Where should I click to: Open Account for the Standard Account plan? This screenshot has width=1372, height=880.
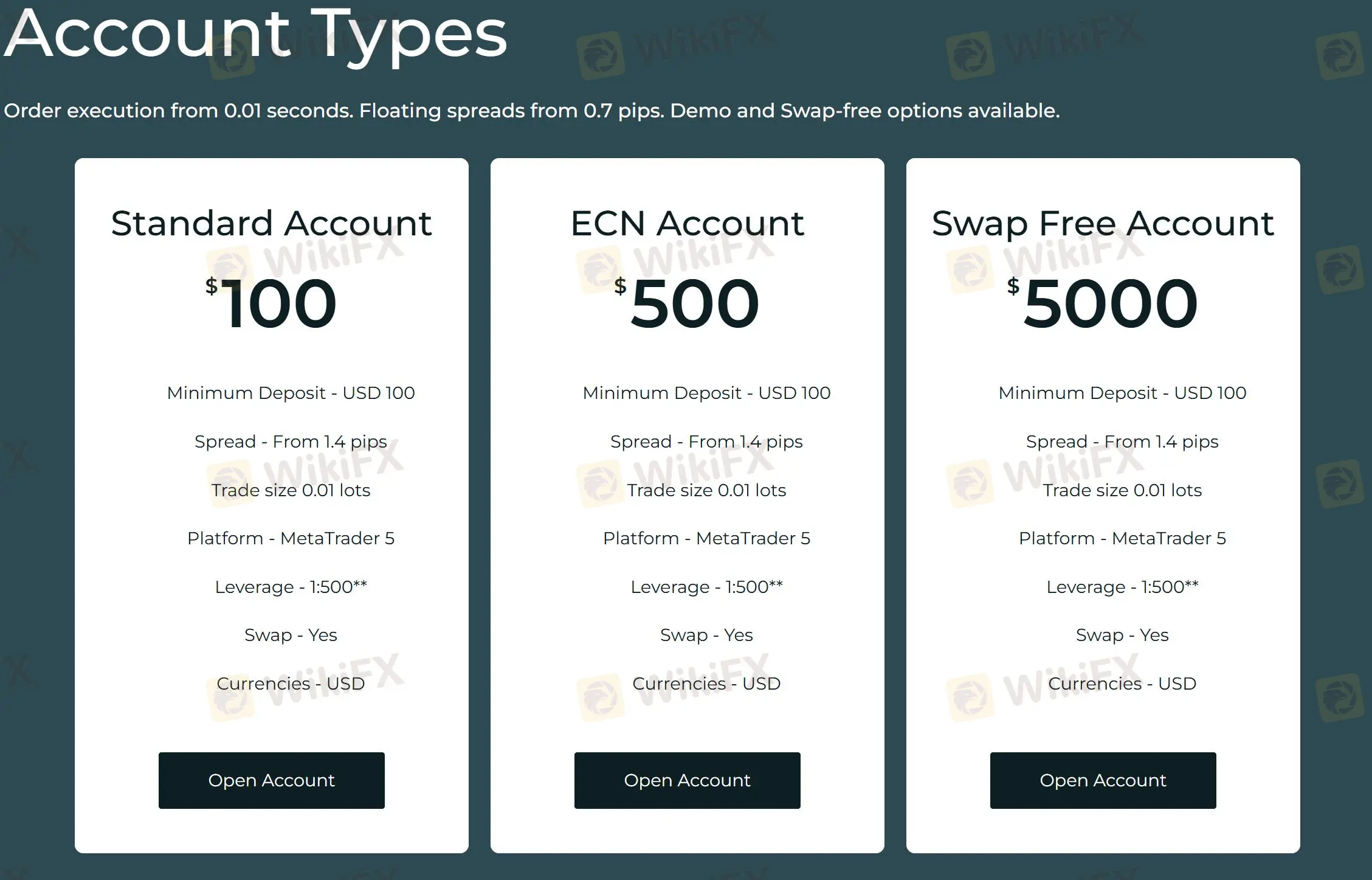click(271, 780)
